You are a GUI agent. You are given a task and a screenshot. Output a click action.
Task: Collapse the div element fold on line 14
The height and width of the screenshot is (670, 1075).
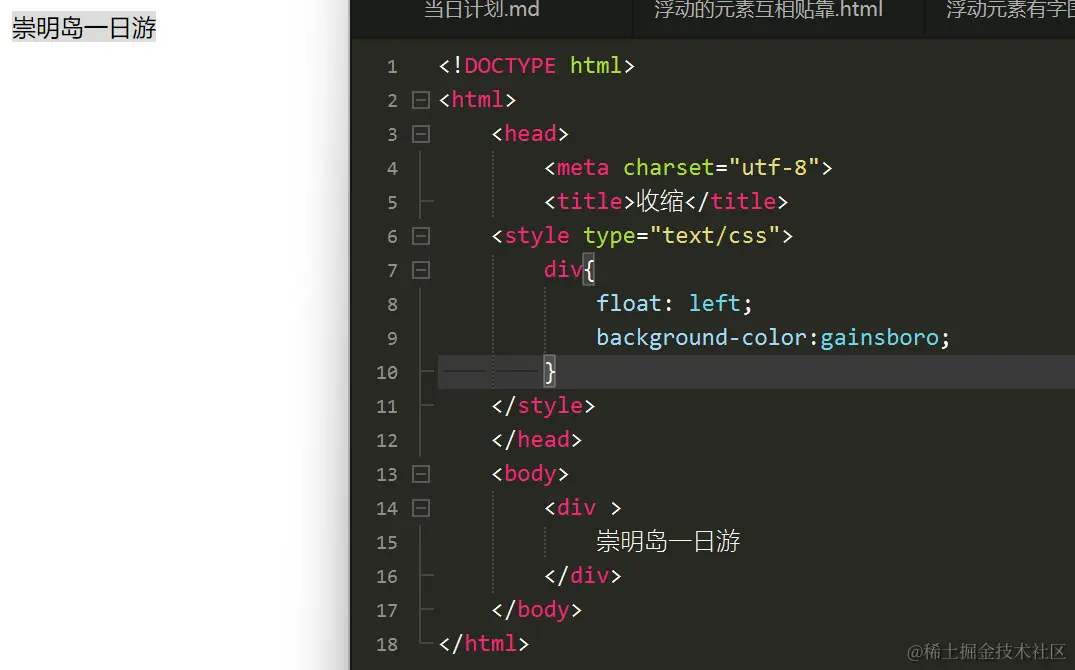(421, 508)
